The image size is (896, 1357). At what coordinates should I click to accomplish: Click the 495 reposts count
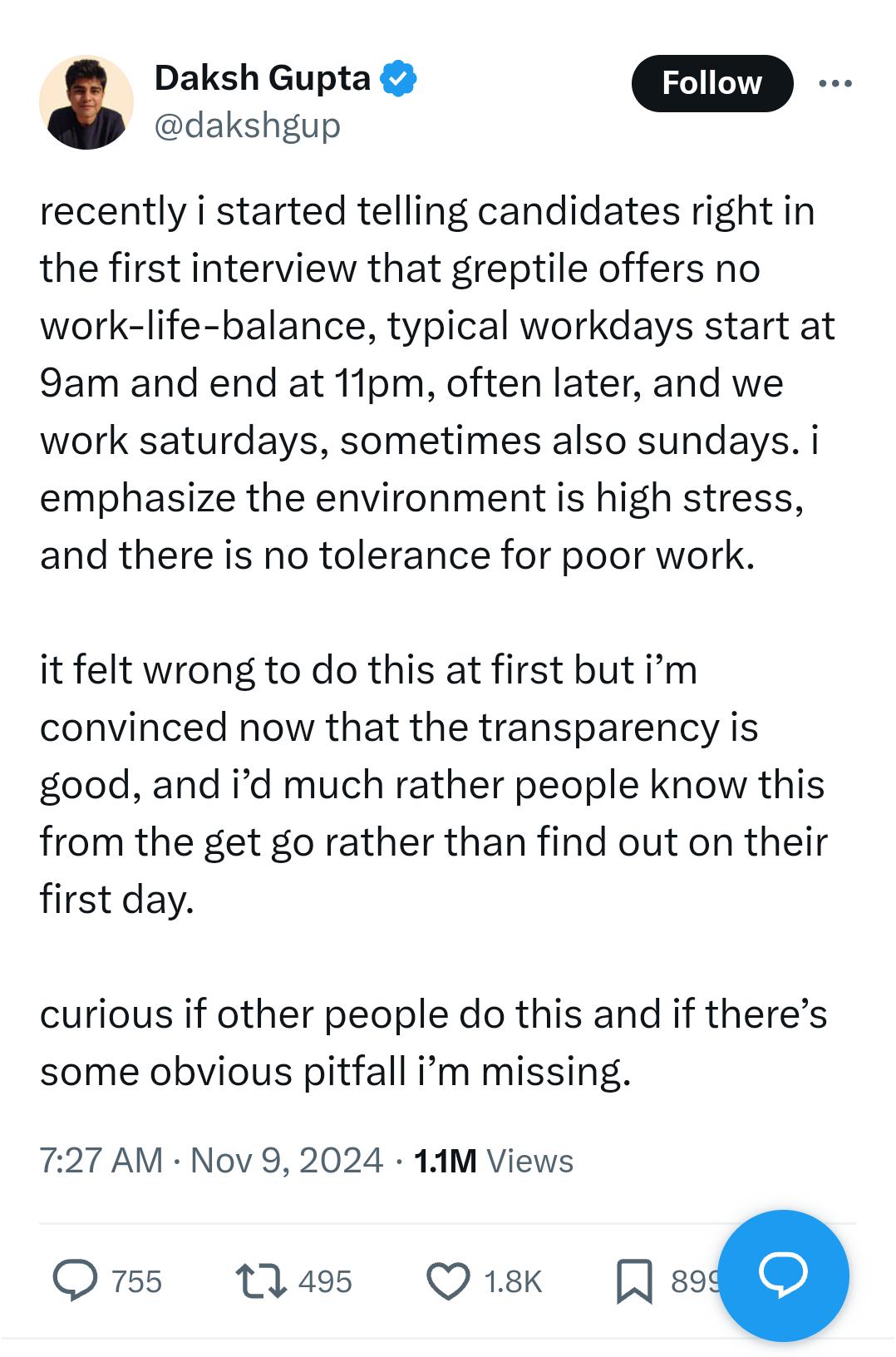point(325,1281)
